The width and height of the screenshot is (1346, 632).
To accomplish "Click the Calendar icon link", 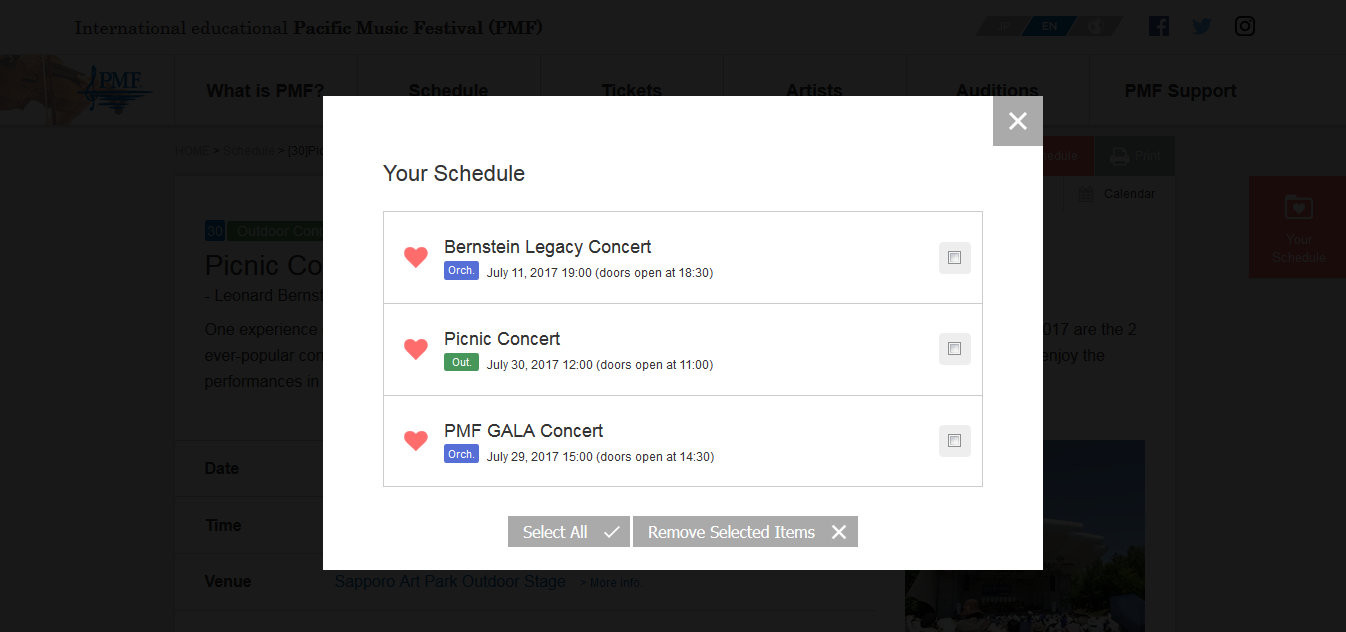I will click(x=1116, y=194).
